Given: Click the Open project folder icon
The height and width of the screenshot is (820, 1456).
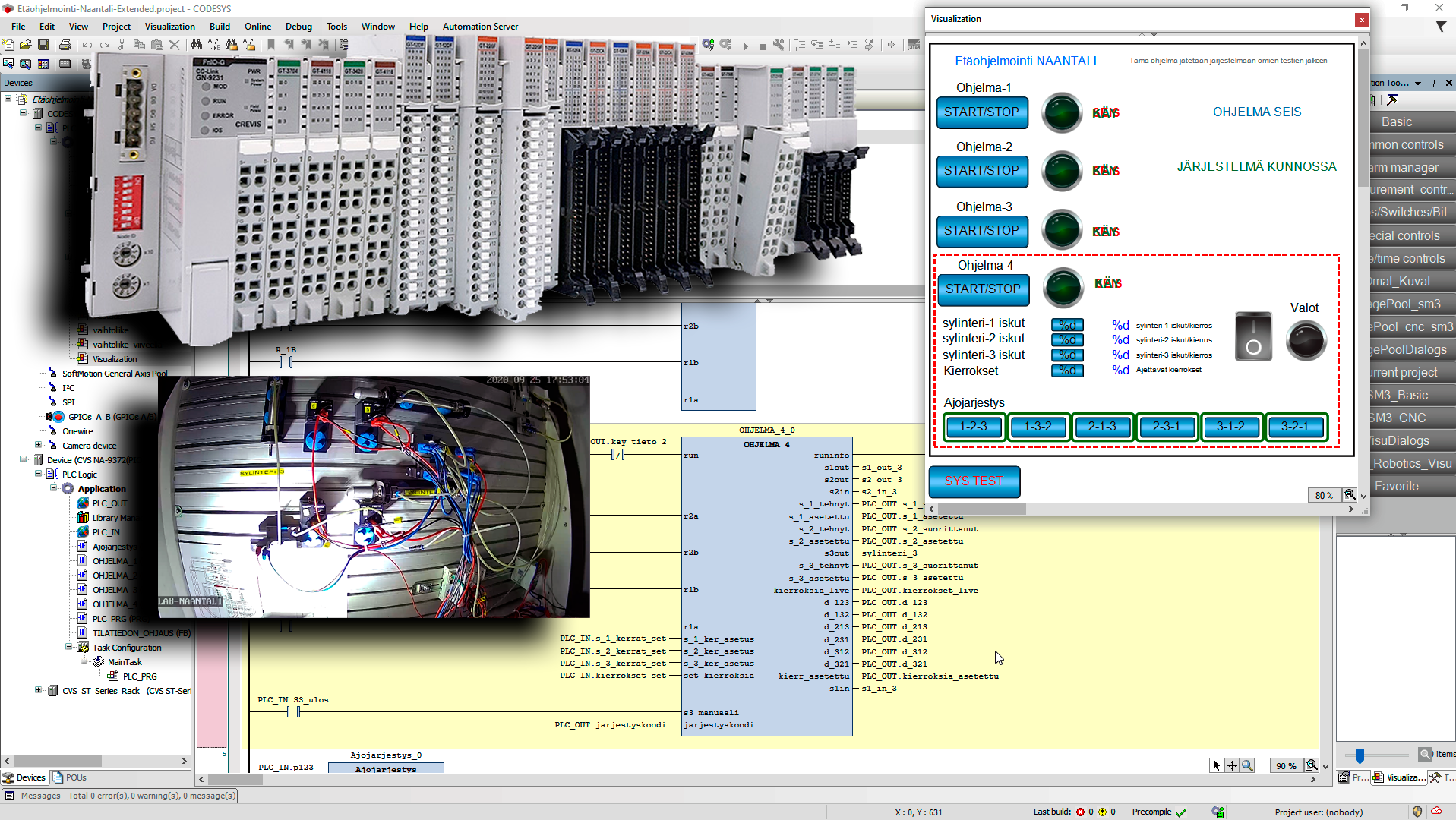Looking at the screenshot, I should (x=26, y=46).
